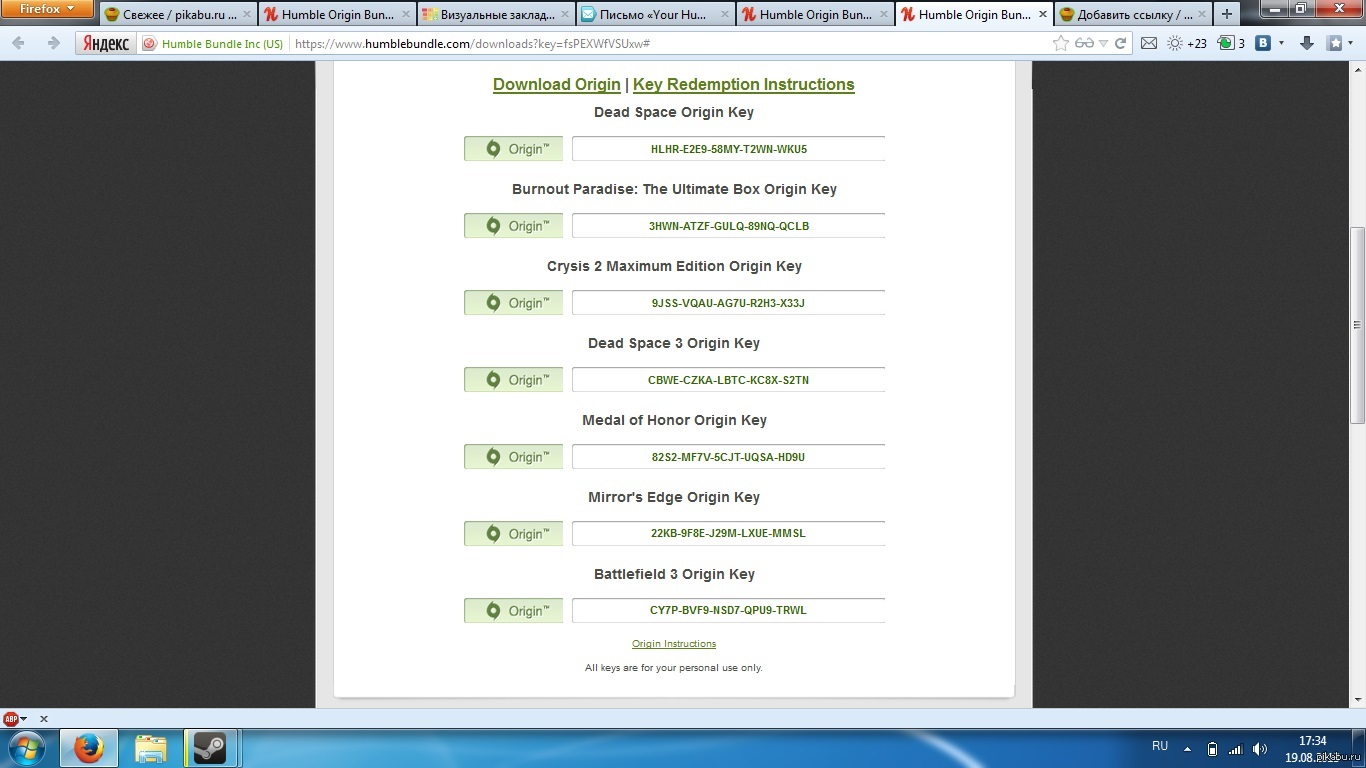Click Origin button for Medal of Honor key
Viewport: 1366px width, 768px height.
(x=513, y=457)
